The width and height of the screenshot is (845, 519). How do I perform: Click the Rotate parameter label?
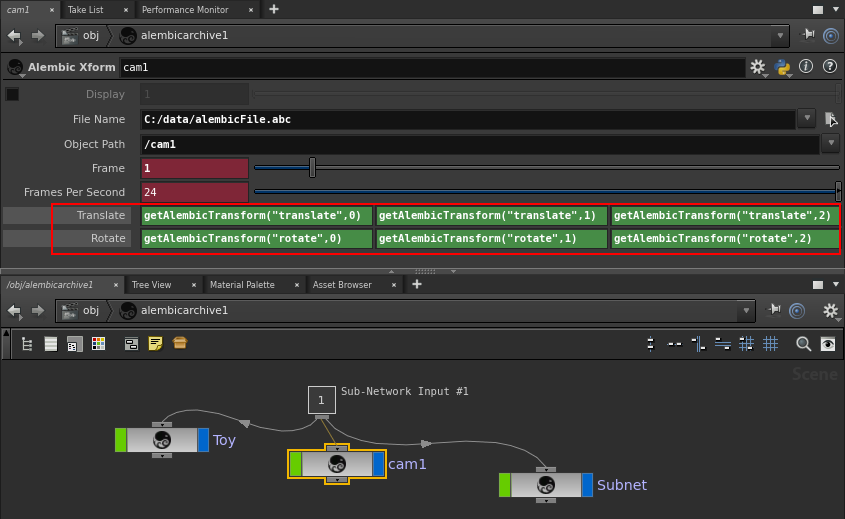(x=108, y=238)
